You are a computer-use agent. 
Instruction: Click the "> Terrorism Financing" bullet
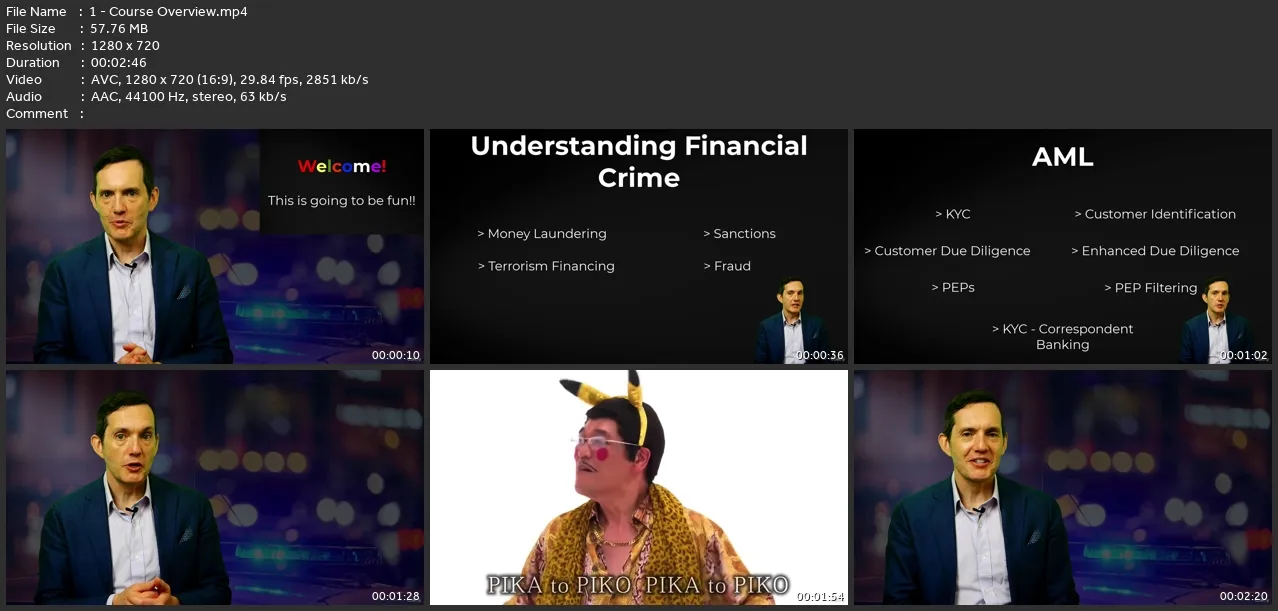[x=546, y=266]
